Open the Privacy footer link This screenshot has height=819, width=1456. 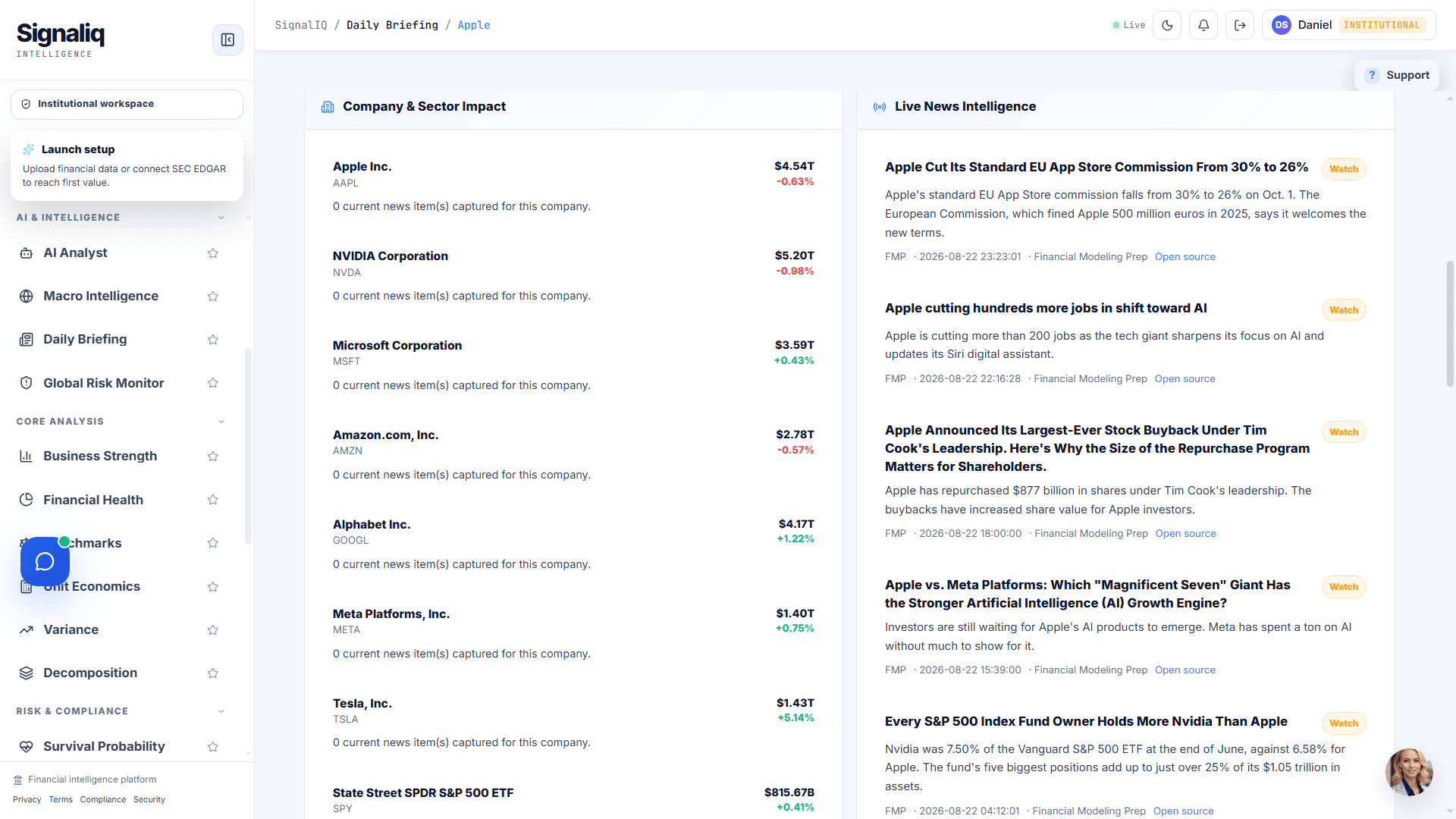click(27, 800)
